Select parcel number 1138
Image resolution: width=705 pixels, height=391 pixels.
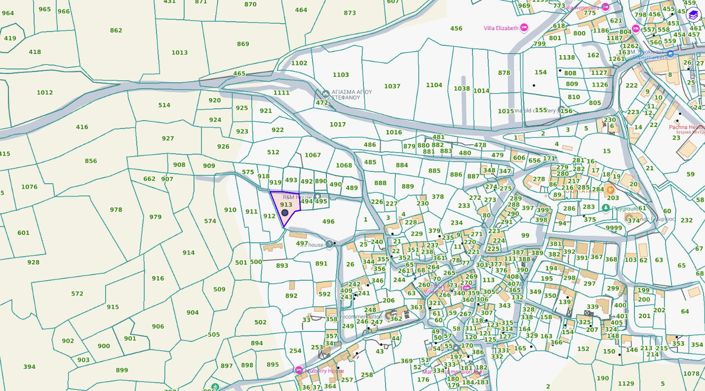(x=567, y=58)
